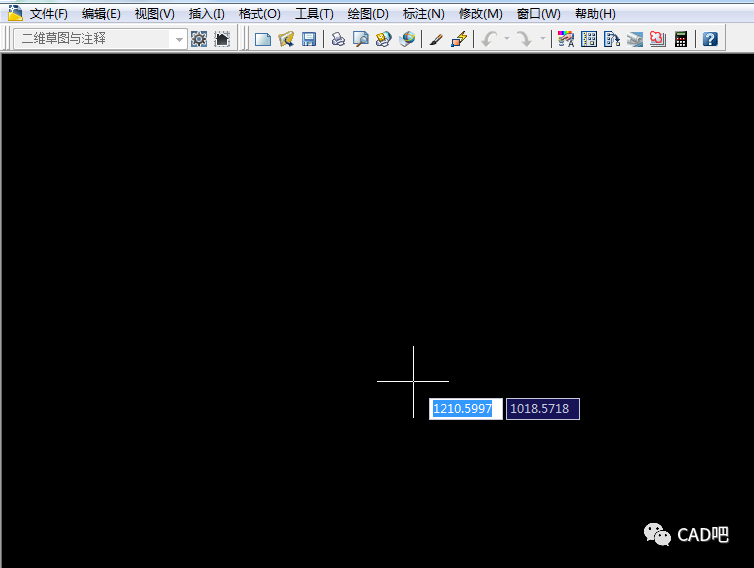
Task: Open the Markup Set Manager icon
Action: 658,39
